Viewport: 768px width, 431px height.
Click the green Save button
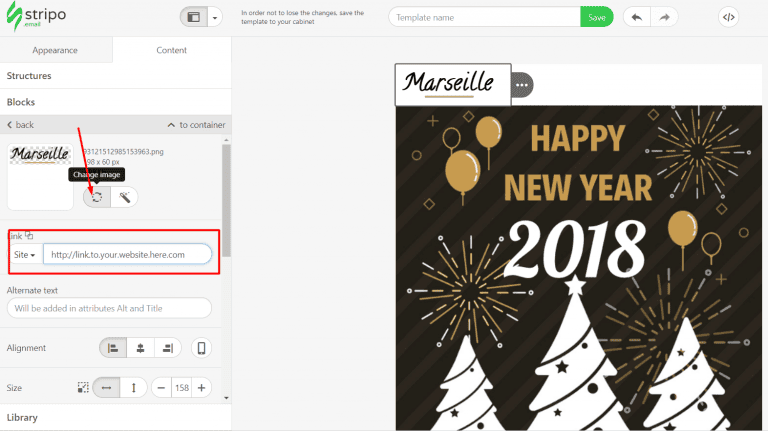[597, 17]
